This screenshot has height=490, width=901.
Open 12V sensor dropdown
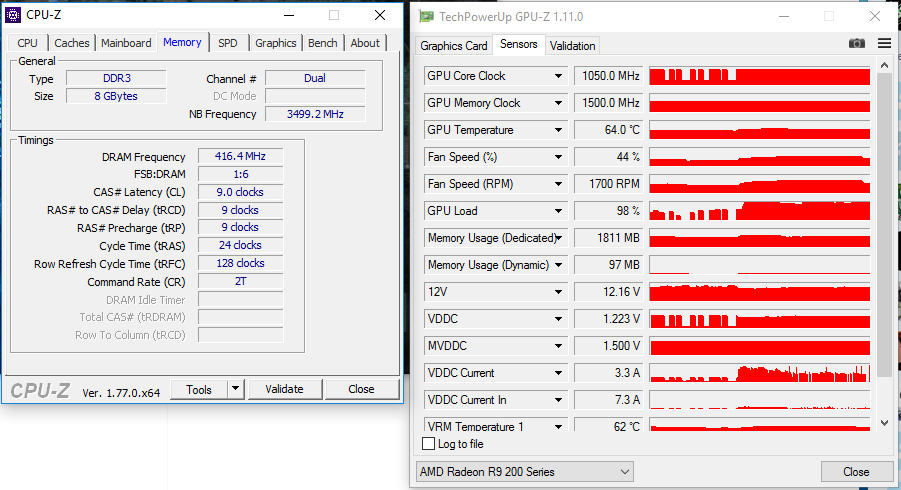click(x=558, y=292)
